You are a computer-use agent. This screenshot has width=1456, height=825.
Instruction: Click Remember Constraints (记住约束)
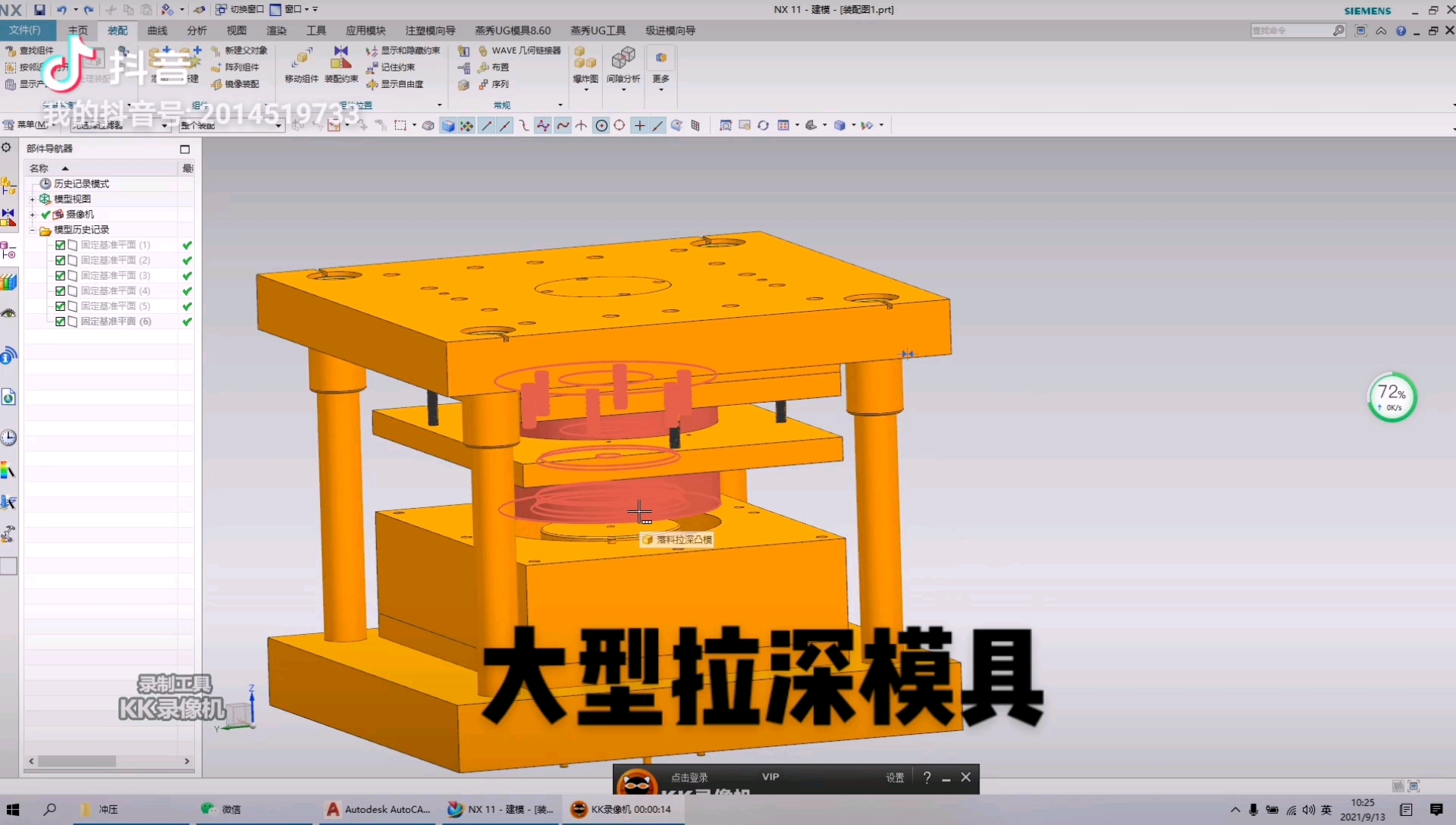coord(391,67)
